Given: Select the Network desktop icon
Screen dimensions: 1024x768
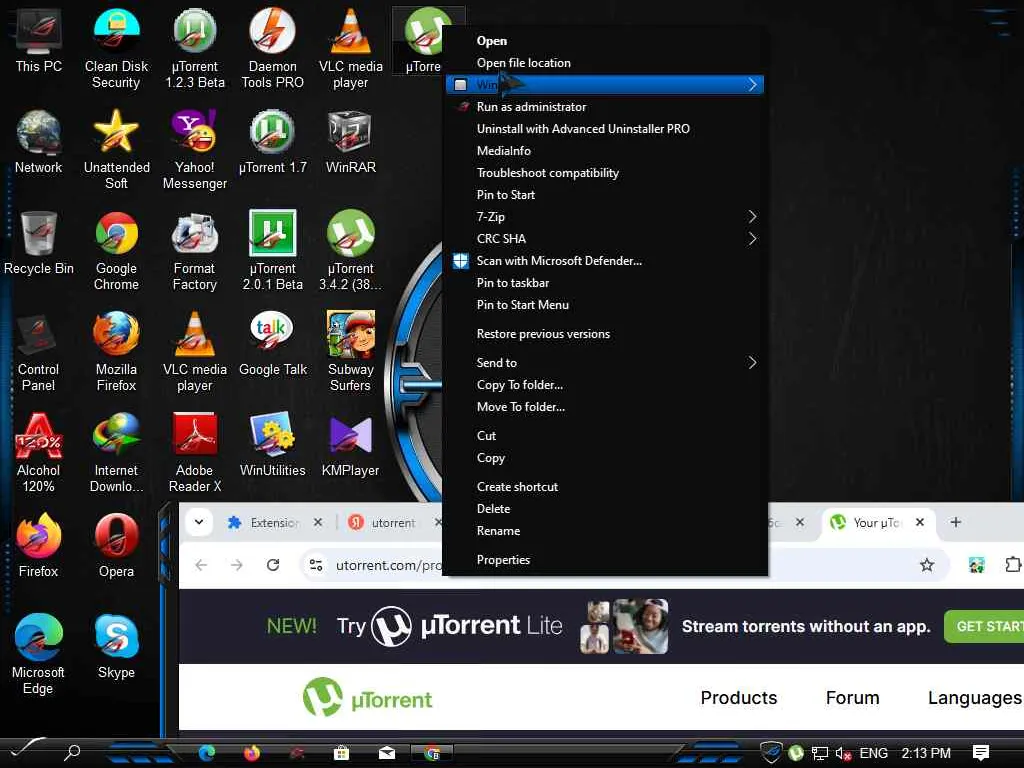Looking at the screenshot, I should [39, 142].
